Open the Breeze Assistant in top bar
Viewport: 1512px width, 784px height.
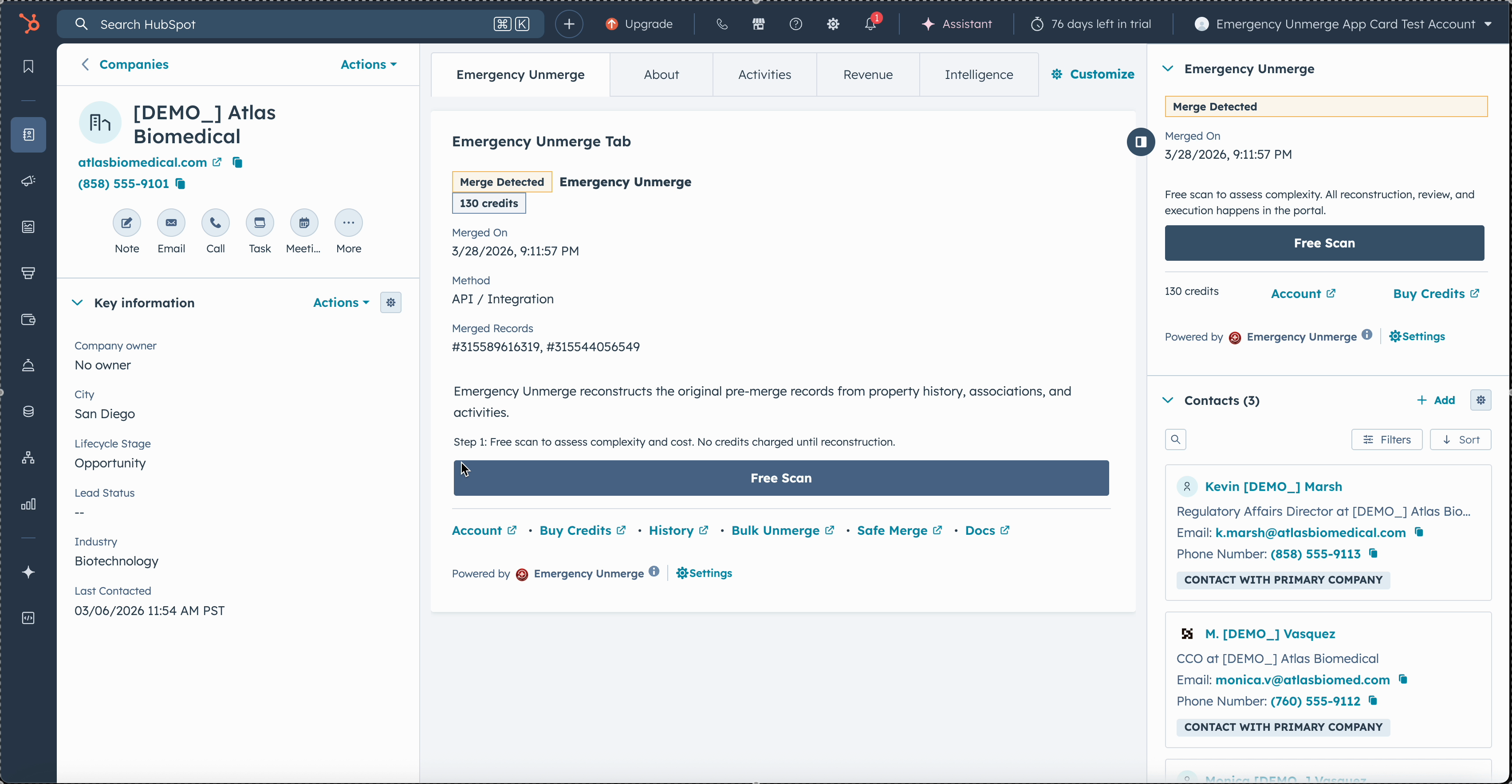tap(957, 24)
